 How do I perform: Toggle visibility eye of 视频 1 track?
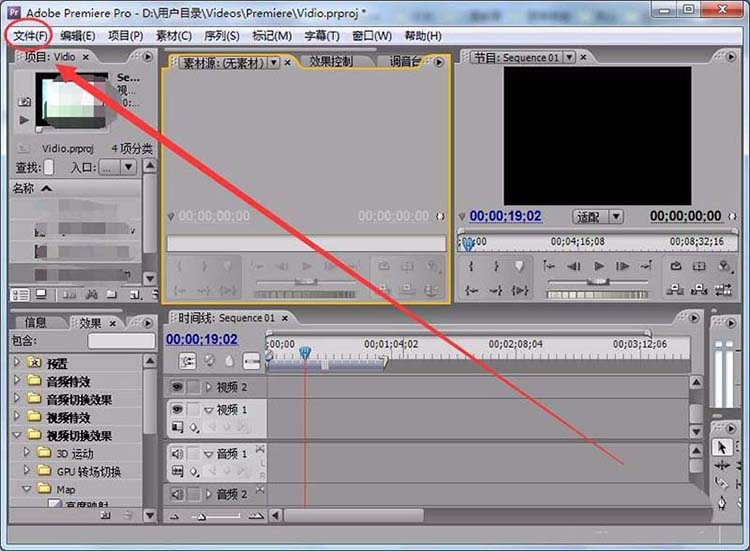point(177,409)
